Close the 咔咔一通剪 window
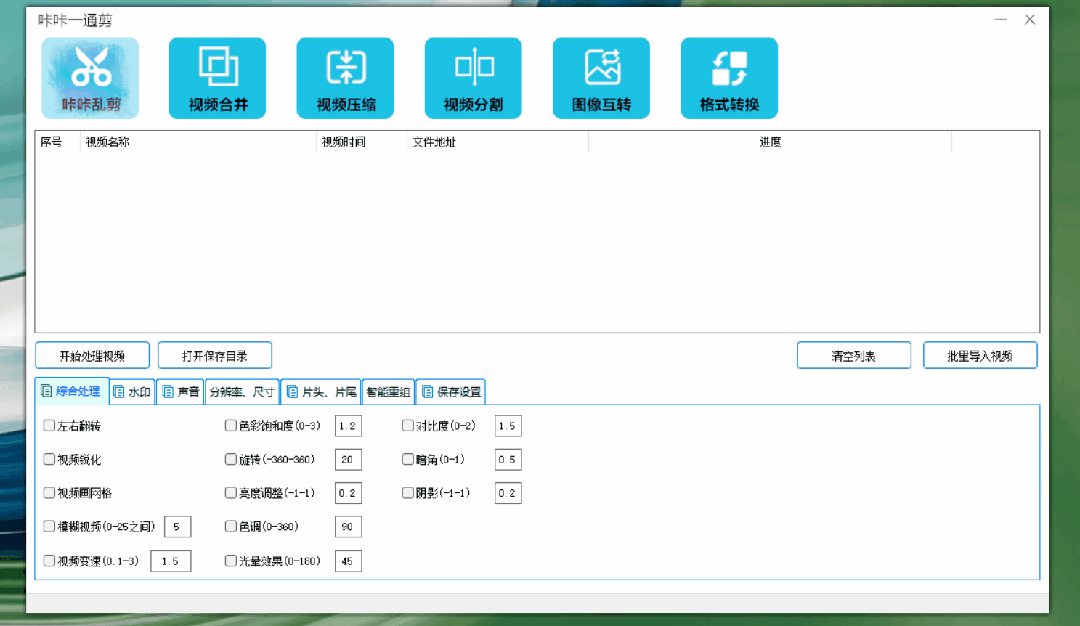Image resolution: width=1080 pixels, height=626 pixels. pos(1030,20)
